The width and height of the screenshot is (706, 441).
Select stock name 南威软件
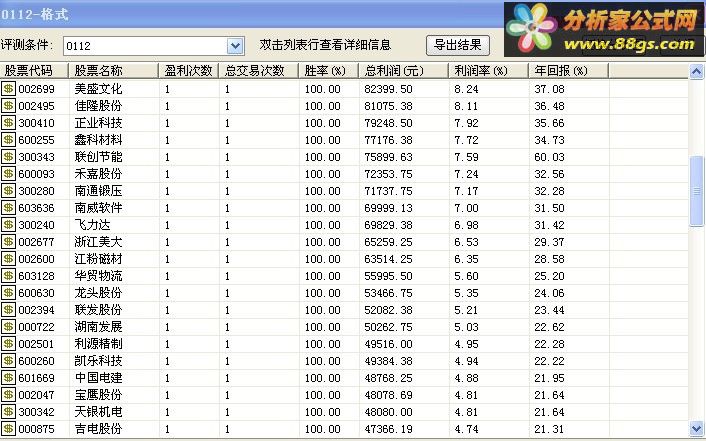coord(98,208)
